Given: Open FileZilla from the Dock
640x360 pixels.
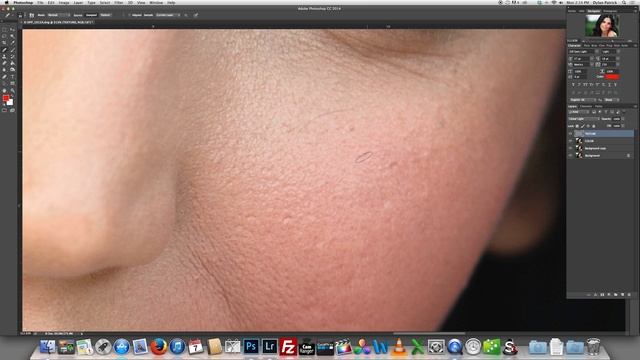Looking at the screenshot, I should (x=288, y=347).
